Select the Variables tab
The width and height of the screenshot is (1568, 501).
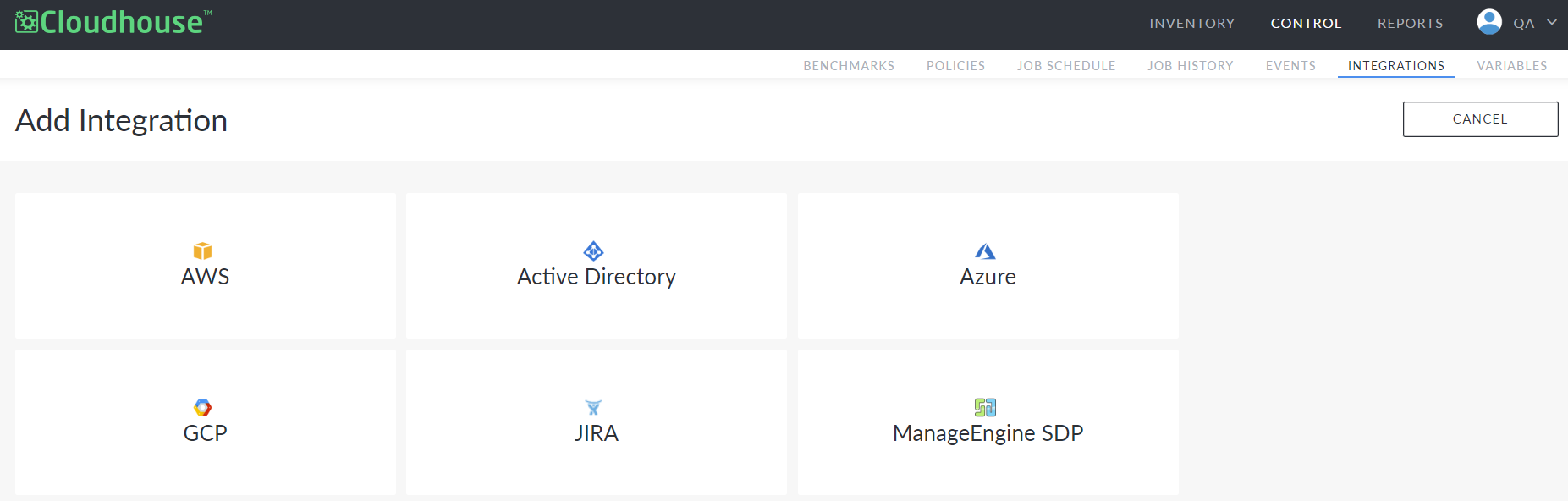pyautogui.click(x=1511, y=66)
